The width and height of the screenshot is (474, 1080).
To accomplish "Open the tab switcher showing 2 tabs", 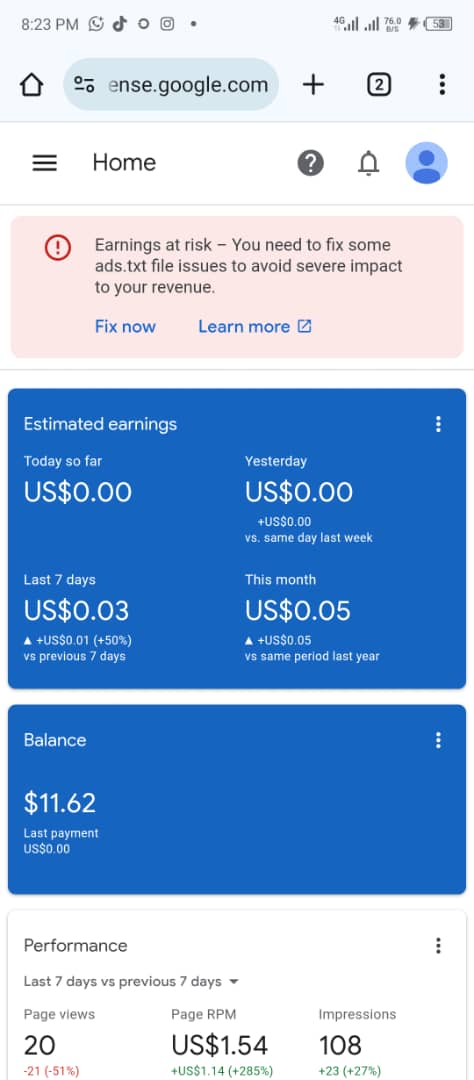I will pyautogui.click(x=378, y=85).
